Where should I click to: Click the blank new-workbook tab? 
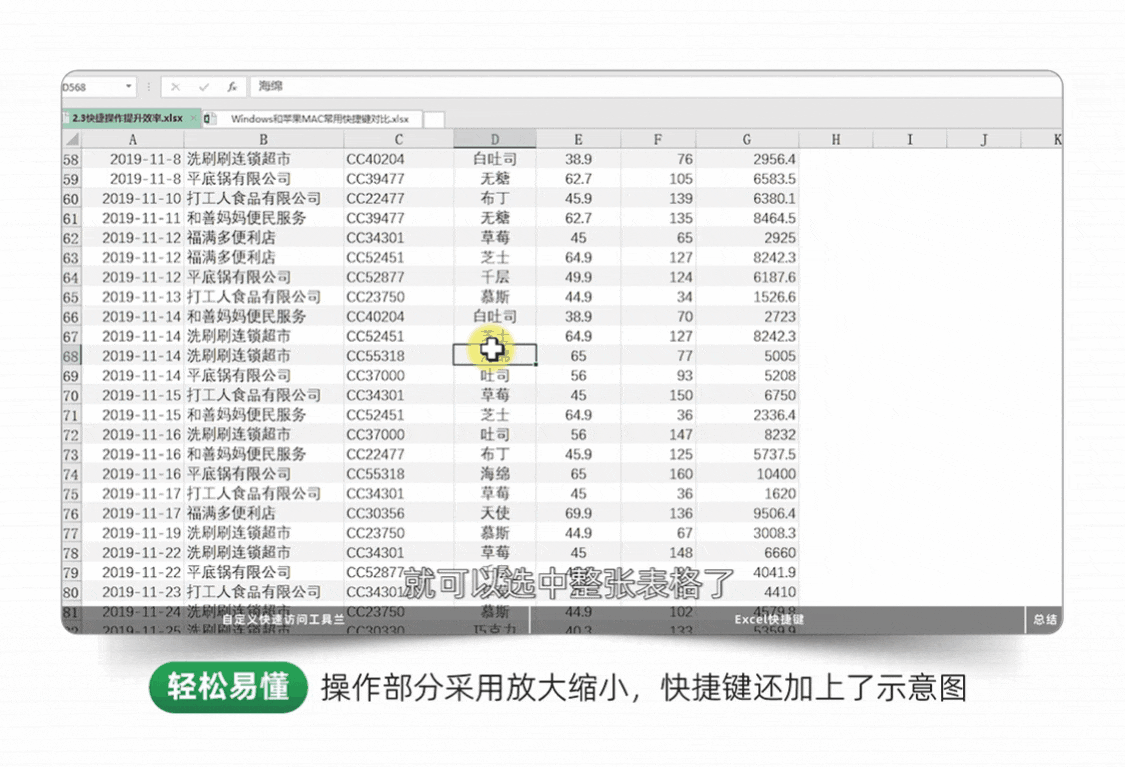(433, 119)
